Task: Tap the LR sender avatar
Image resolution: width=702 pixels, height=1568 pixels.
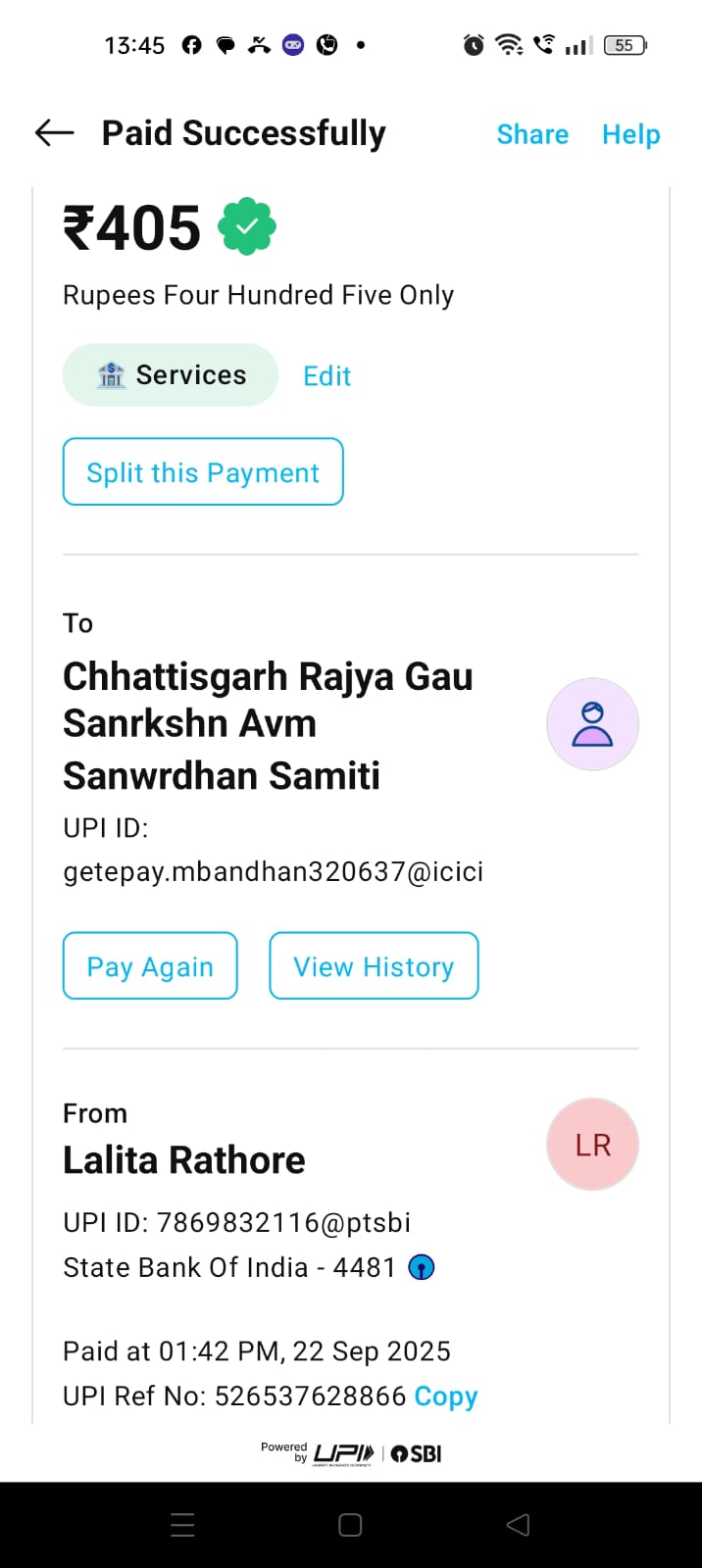Action: coord(592,1145)
